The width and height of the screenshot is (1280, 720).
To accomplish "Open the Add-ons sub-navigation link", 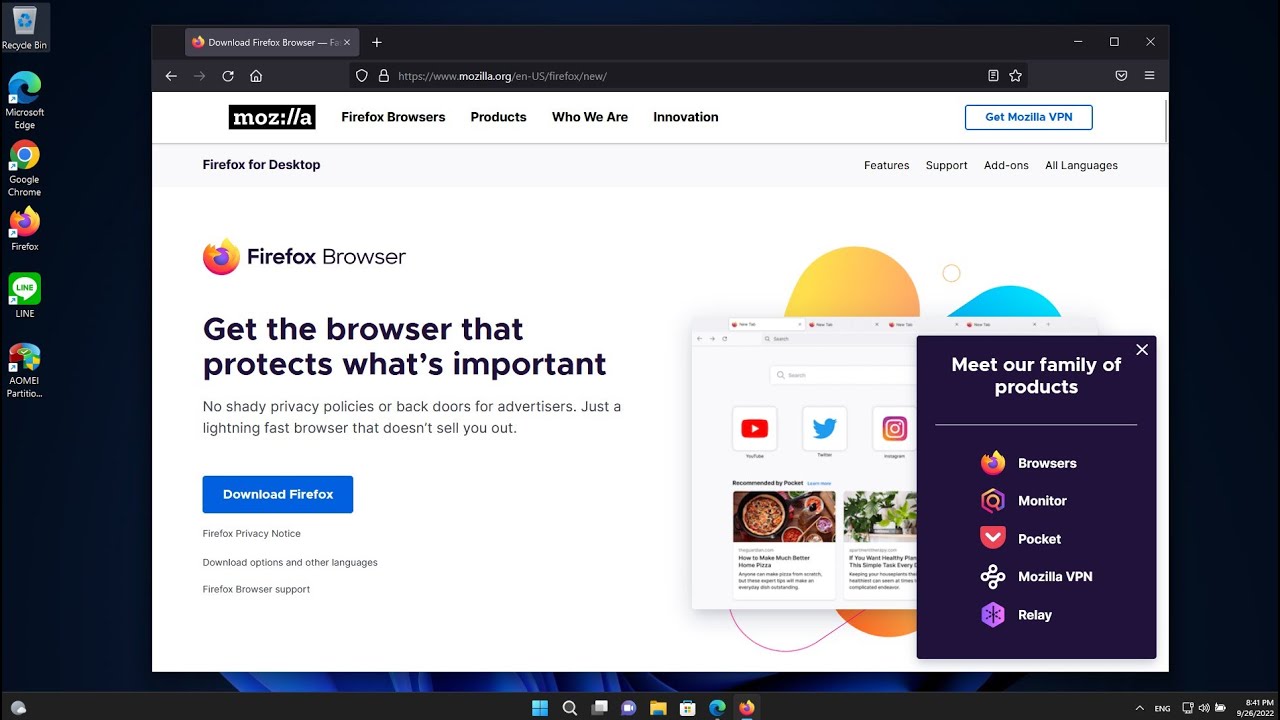I will click(1006, 166).
